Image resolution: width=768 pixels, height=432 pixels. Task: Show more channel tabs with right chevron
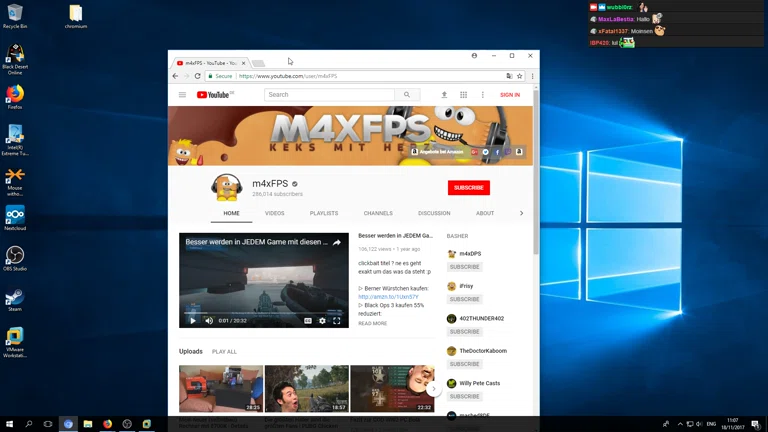coord(521,213)
